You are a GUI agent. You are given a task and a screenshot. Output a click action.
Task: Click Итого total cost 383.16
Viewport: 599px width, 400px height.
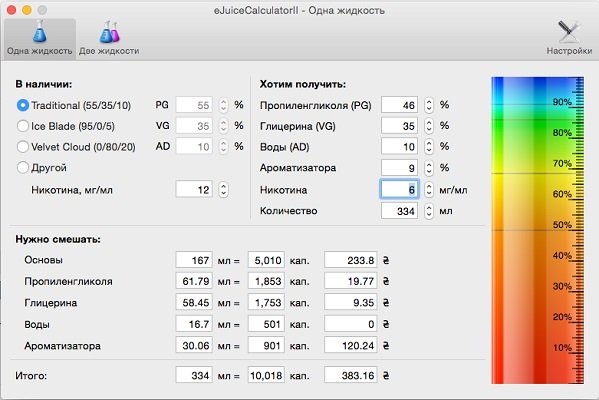pos(351,375)
